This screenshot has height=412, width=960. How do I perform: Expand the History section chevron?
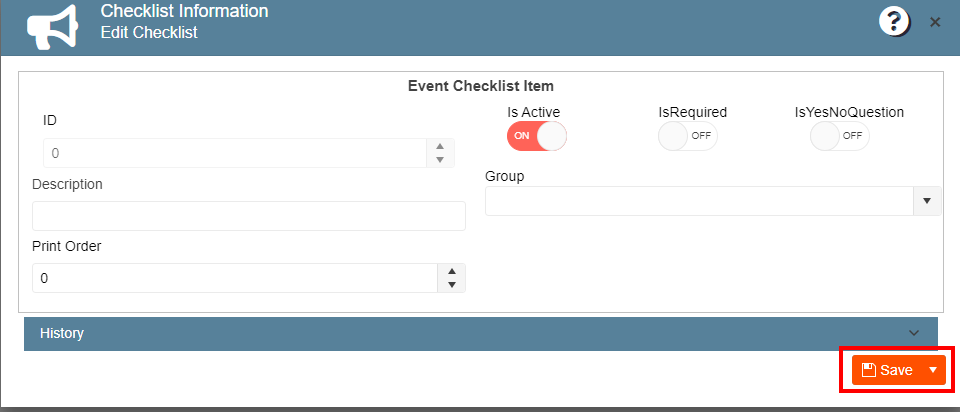tap(914, 333)
